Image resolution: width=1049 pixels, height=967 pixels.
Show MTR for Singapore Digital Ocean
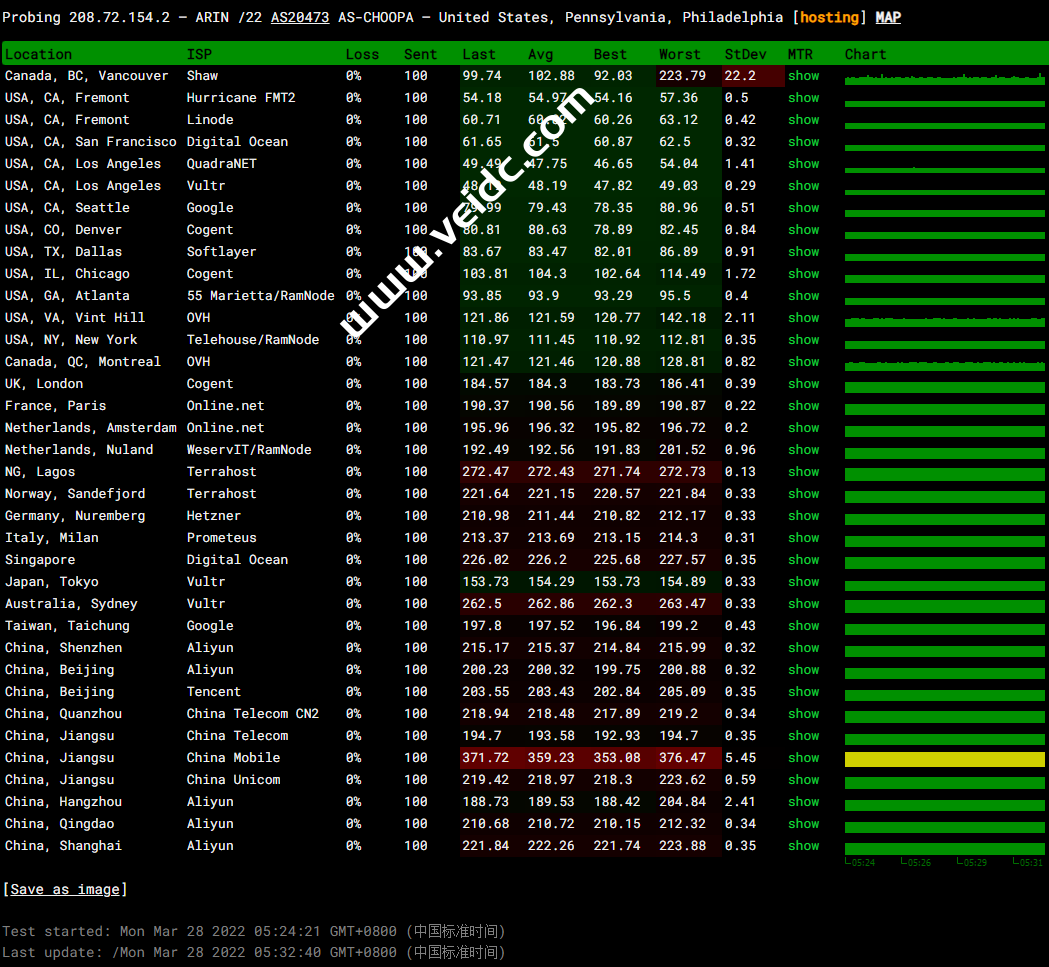[803, 560]
